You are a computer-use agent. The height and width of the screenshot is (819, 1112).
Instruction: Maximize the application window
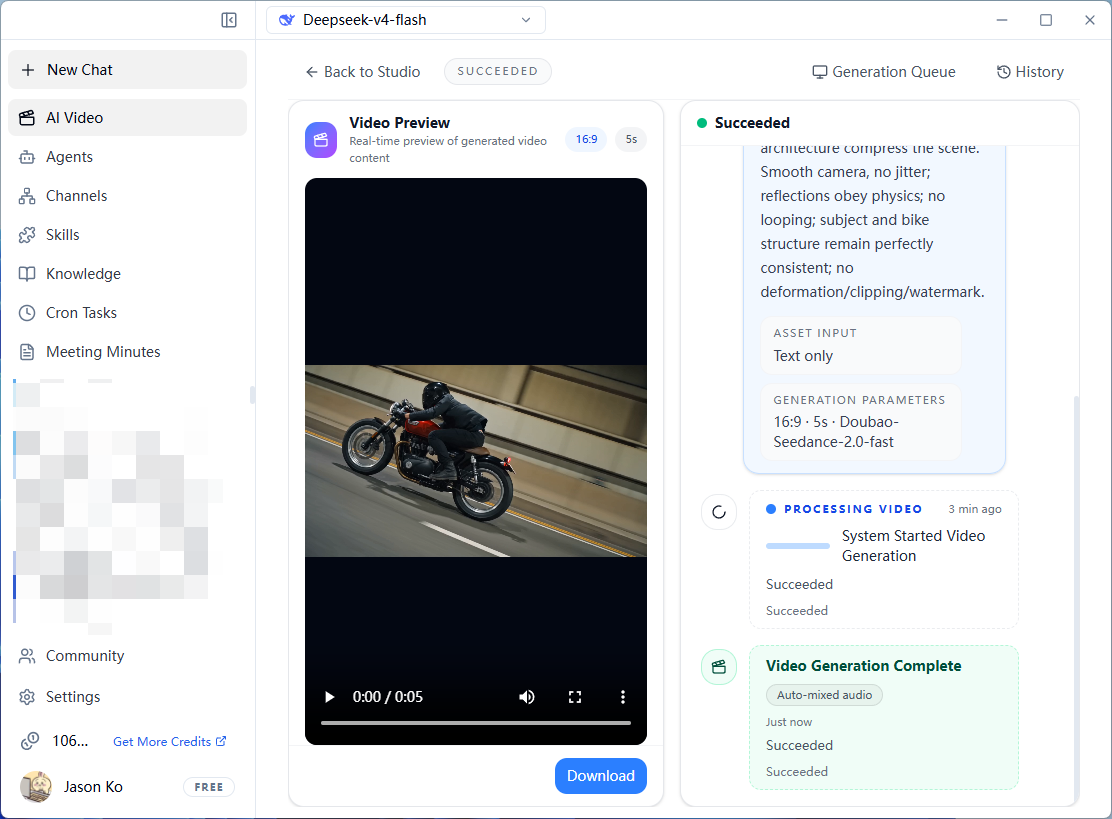1046,20
